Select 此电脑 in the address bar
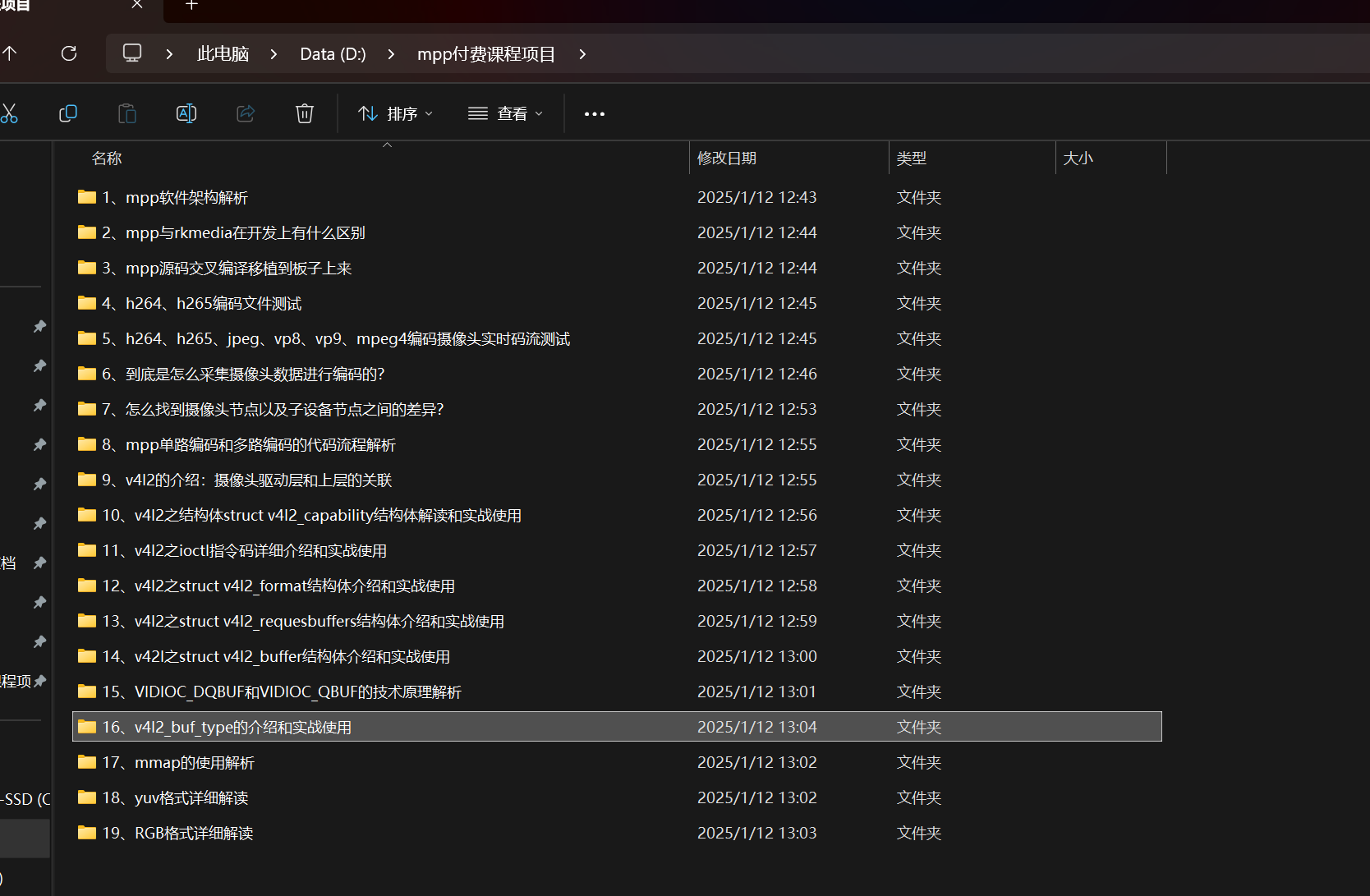Viewport: 1370px width, 896px height. (223, 54)
